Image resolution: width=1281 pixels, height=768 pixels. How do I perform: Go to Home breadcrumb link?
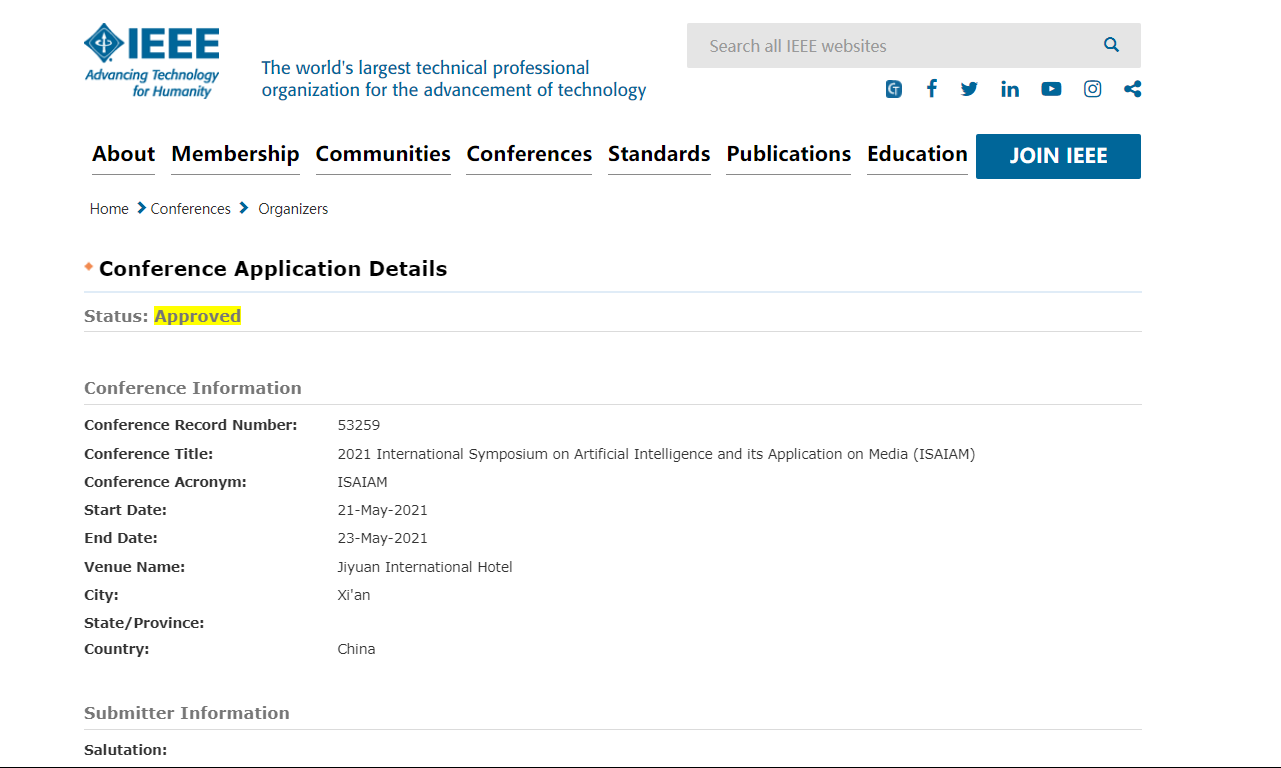[109, 209]
